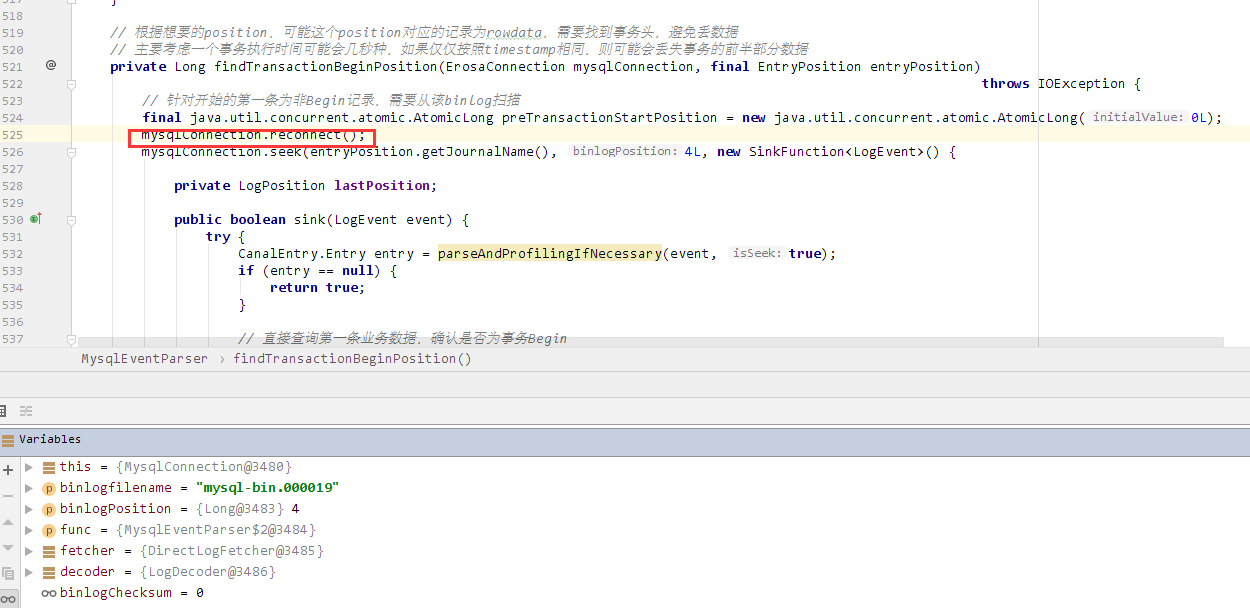Collapse the sink method fold at line 530
Screen dimensions: 1250x608
tap(71, 219)
